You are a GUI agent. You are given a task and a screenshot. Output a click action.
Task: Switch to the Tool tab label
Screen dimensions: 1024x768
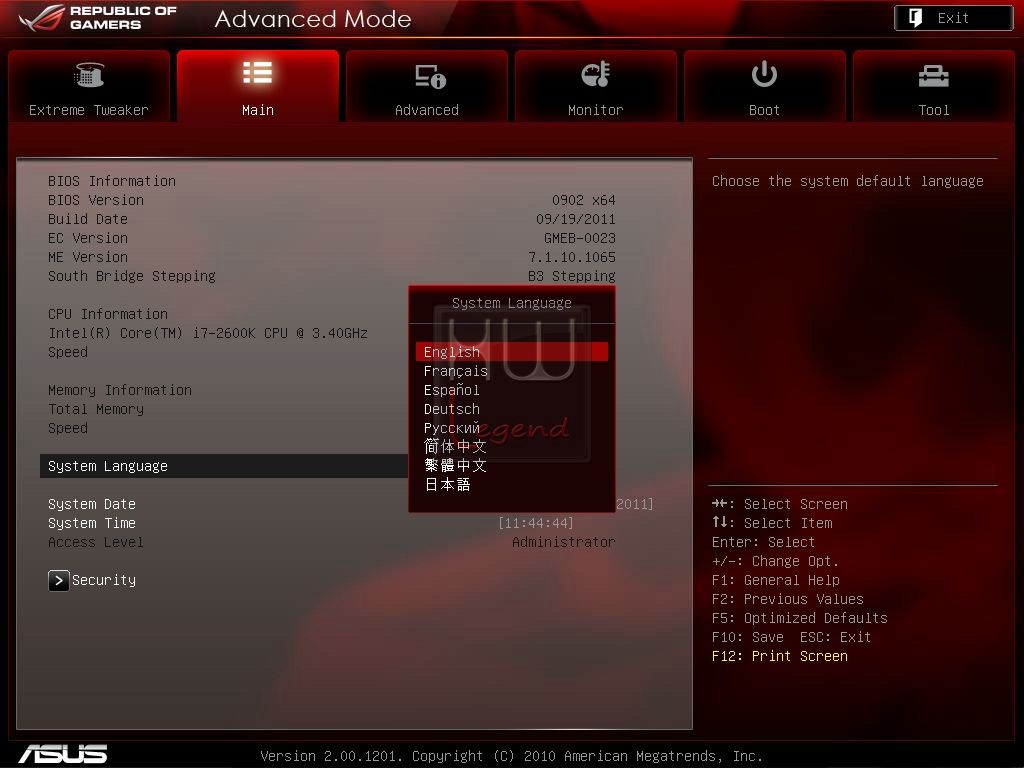click(x=933, y=110)
